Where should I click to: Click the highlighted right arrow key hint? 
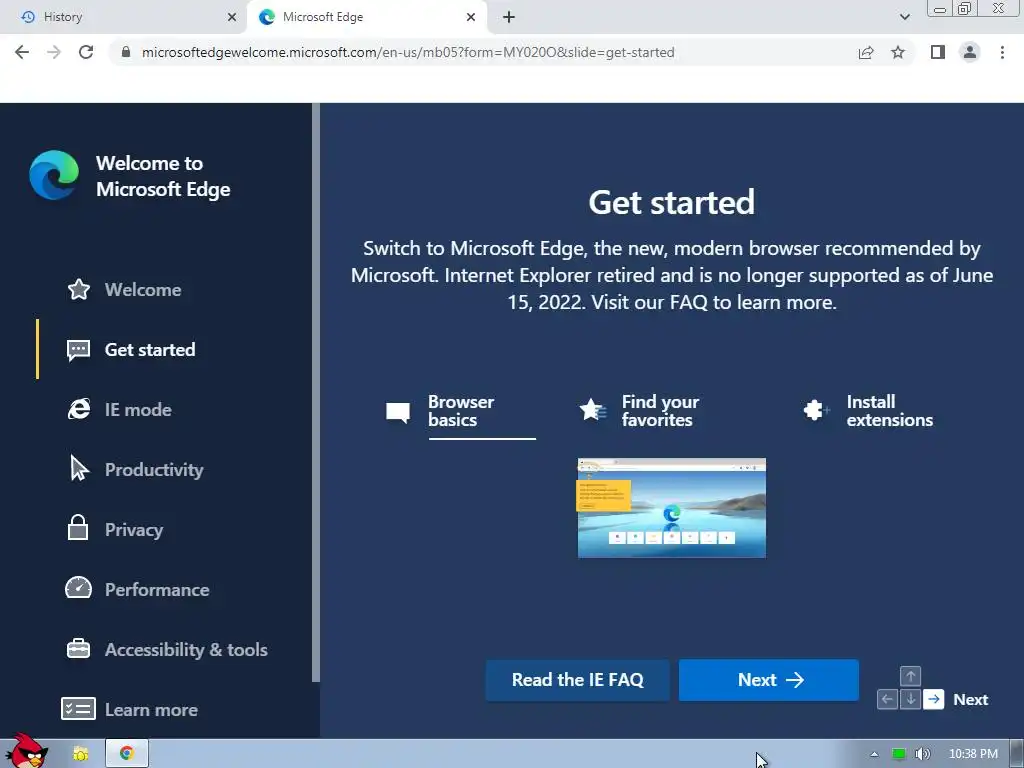click(934, 699)
